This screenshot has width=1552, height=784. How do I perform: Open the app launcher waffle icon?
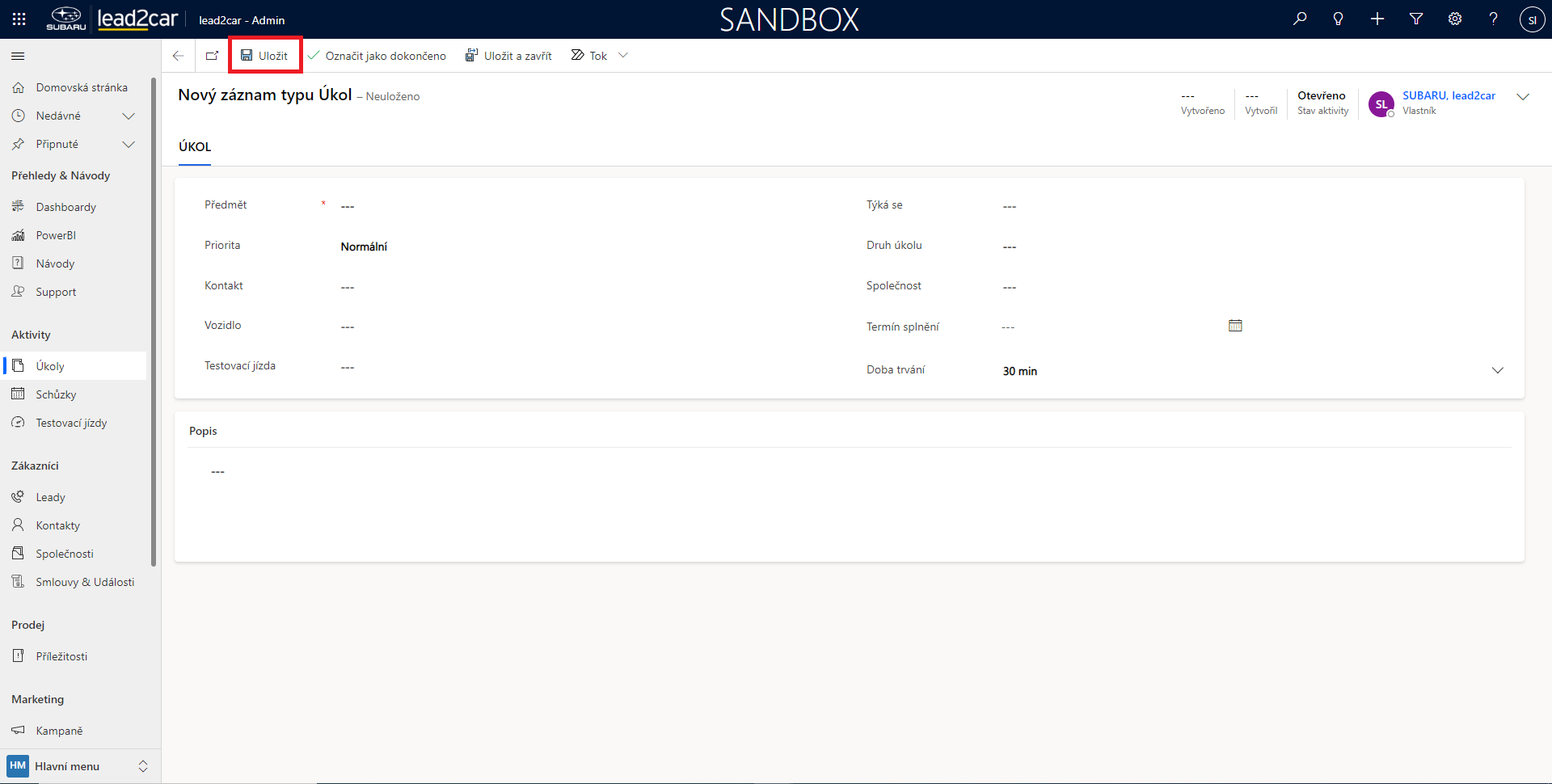tap(19, 19)
